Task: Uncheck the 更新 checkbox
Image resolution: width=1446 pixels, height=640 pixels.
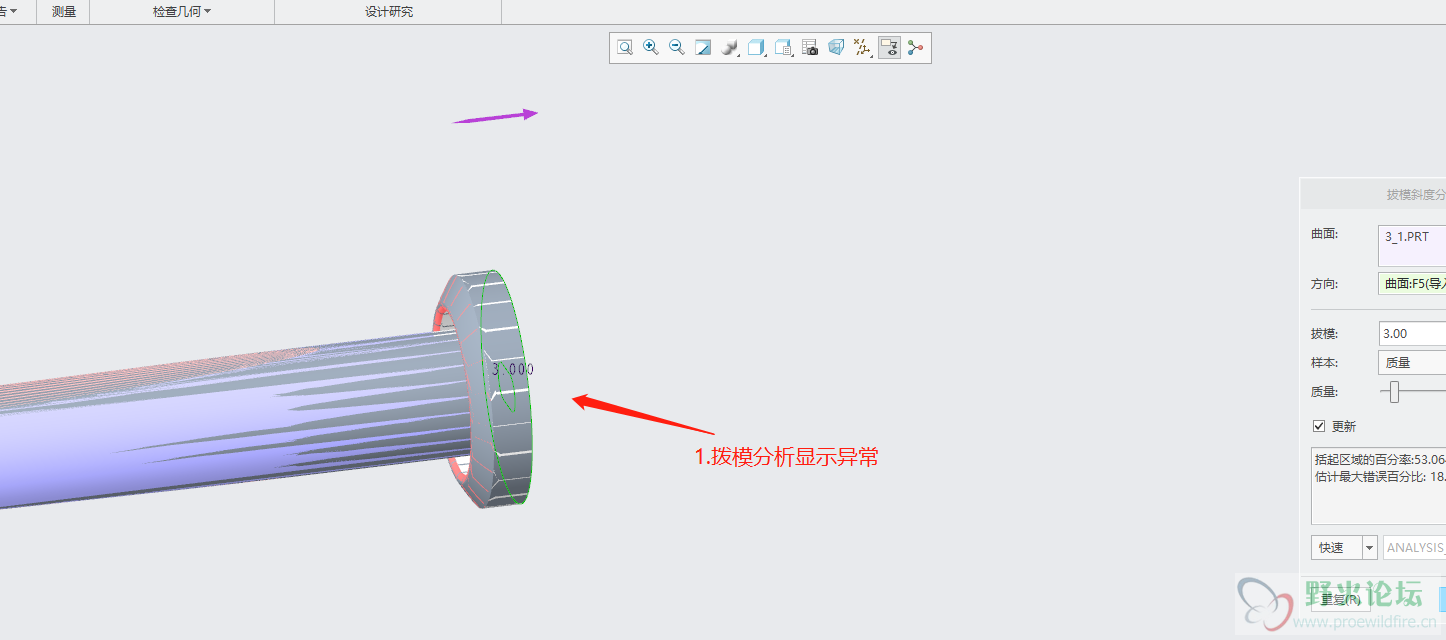Action: coord(1319,426)
